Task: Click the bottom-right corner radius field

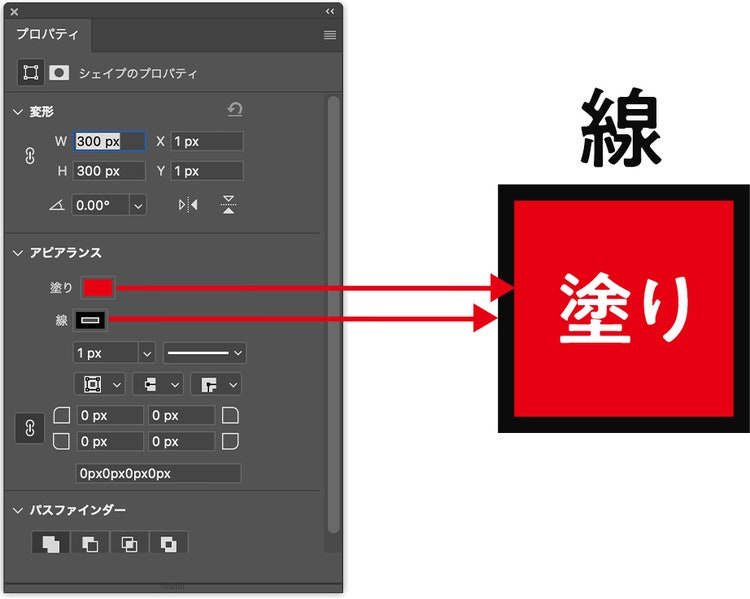Action: point(182,441)
